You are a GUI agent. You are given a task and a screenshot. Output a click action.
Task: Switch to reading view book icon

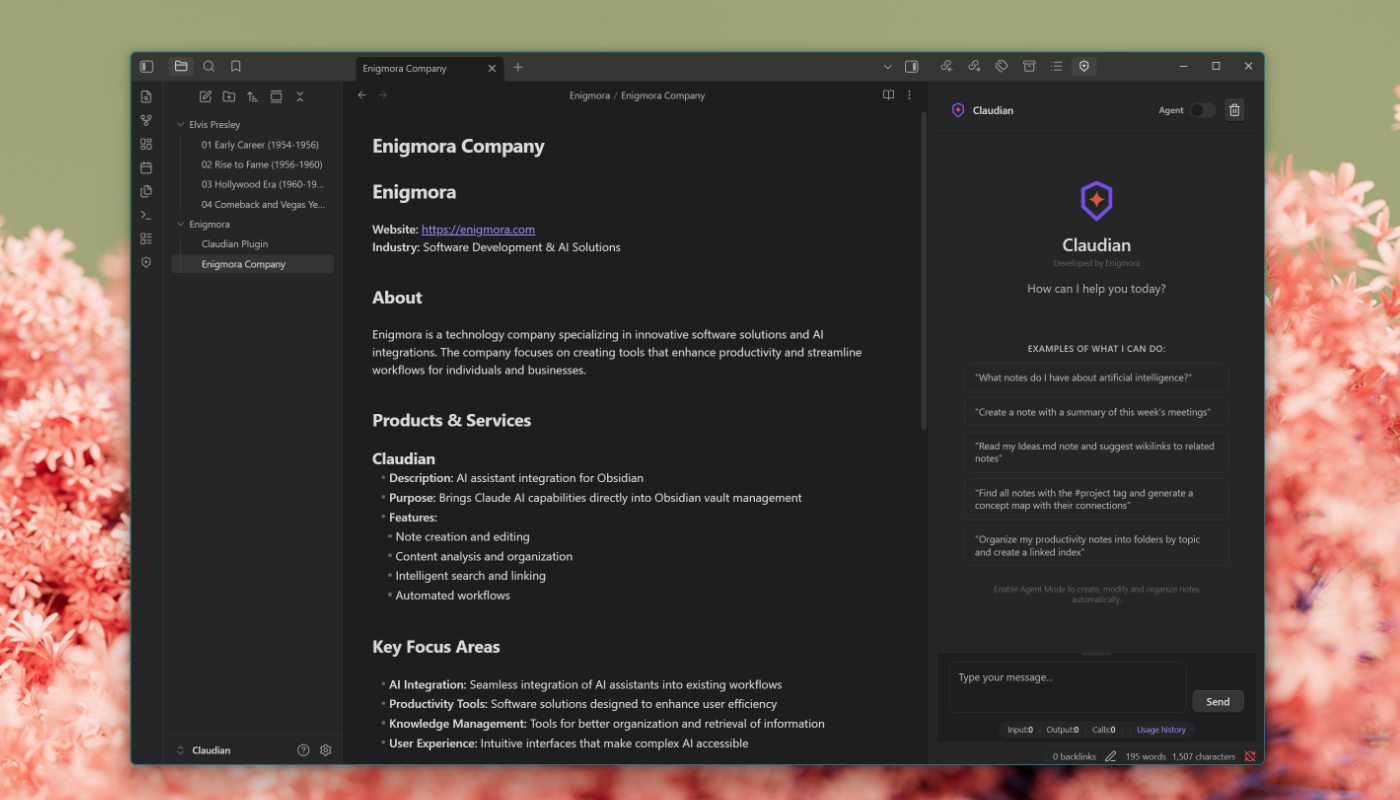(888, 95)
